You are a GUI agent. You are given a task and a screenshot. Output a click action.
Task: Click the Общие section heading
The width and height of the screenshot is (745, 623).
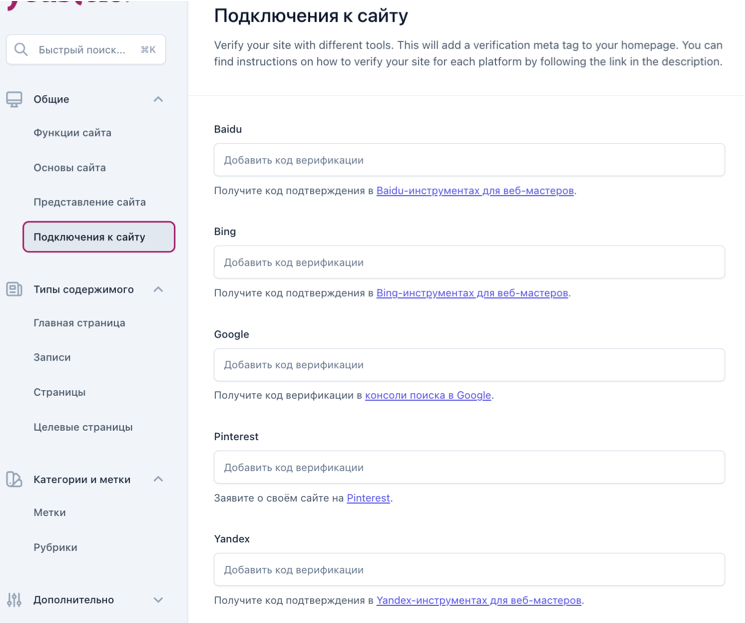coord(51,99)
